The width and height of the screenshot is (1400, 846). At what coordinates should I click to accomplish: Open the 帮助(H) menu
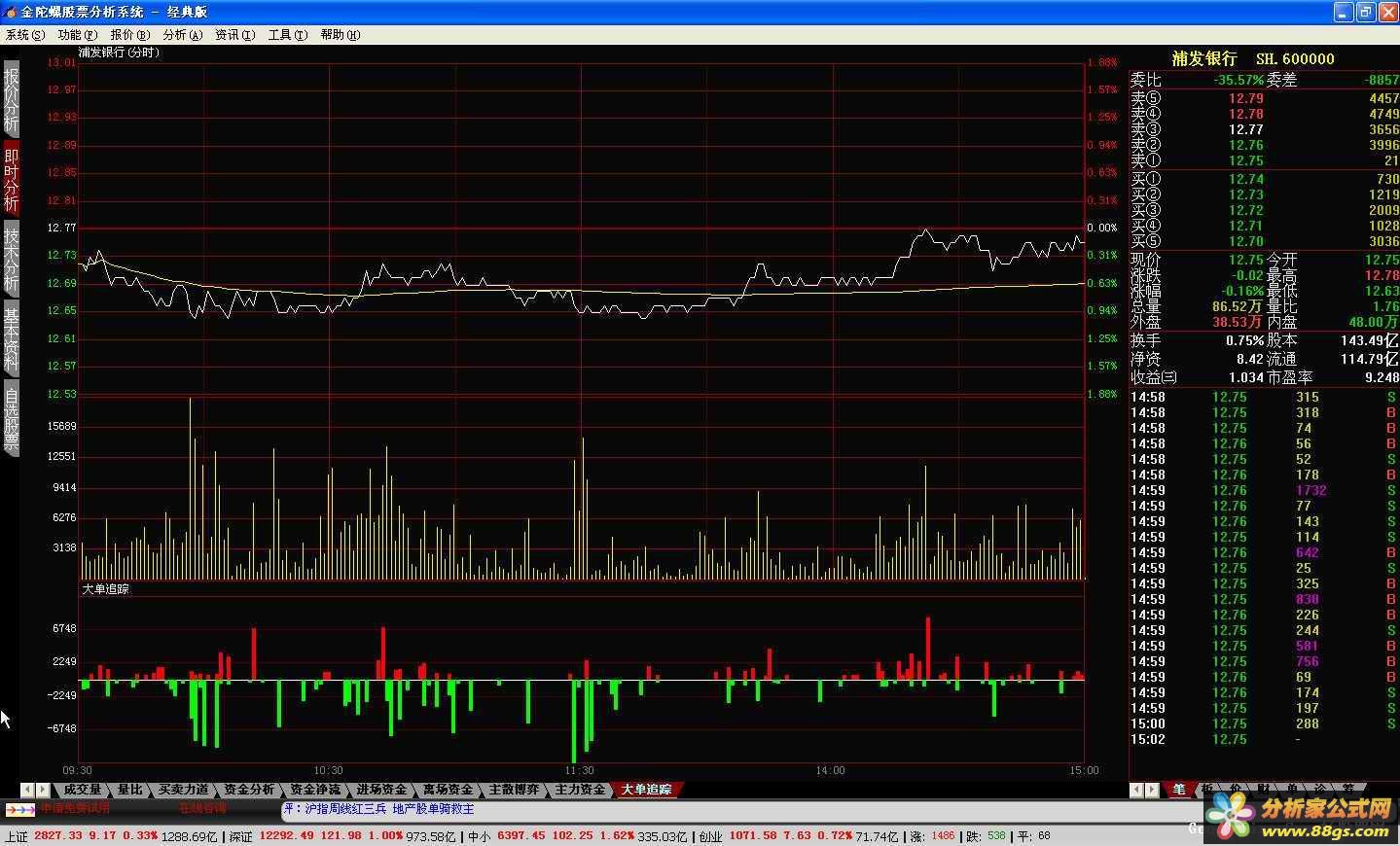[341, 34]
